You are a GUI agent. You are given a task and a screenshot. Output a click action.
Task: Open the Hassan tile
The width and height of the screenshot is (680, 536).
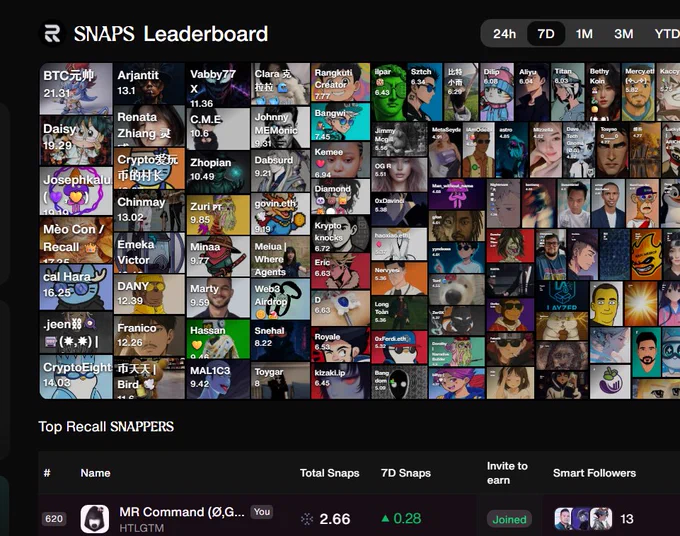tap(218, 339)
